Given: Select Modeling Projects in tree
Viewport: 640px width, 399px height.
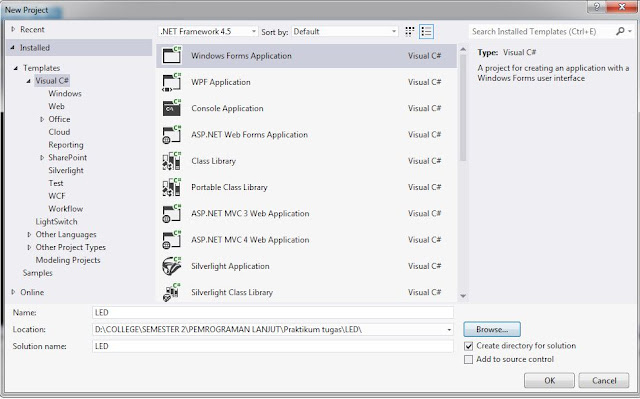Looking at the screenshot, I should click(68, 260).
